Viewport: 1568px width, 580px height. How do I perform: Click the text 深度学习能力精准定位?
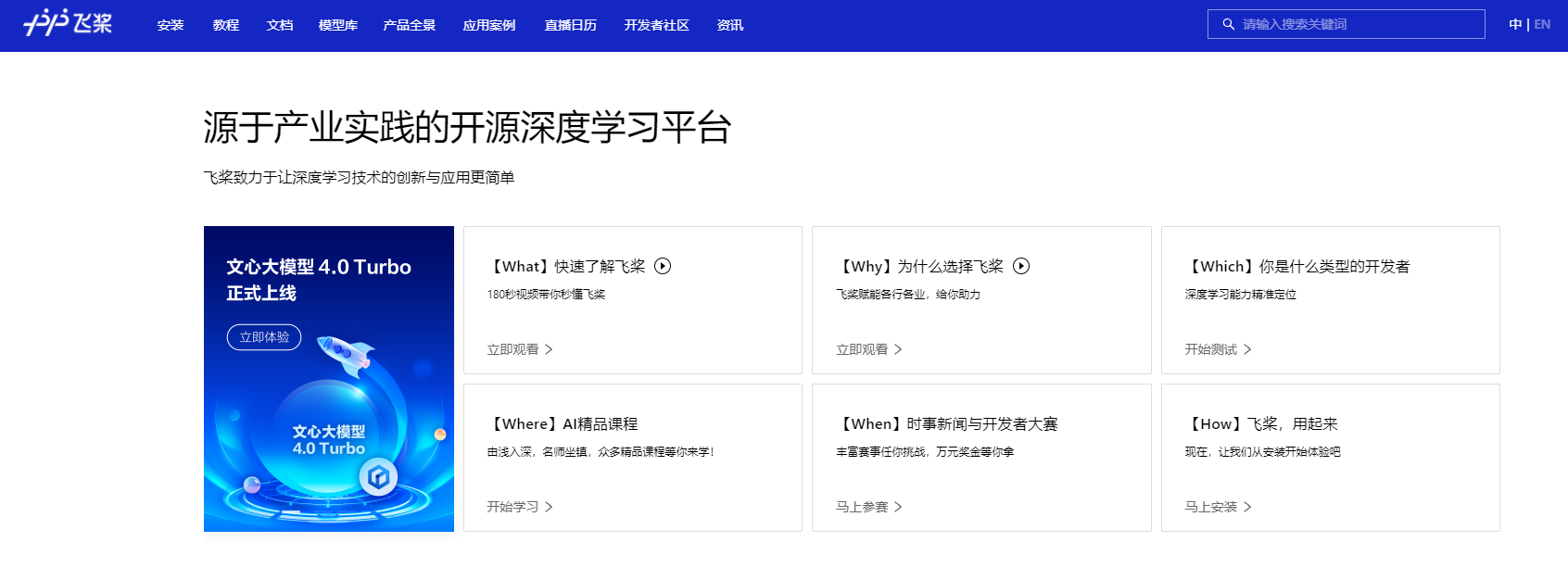pos(1241,295)
